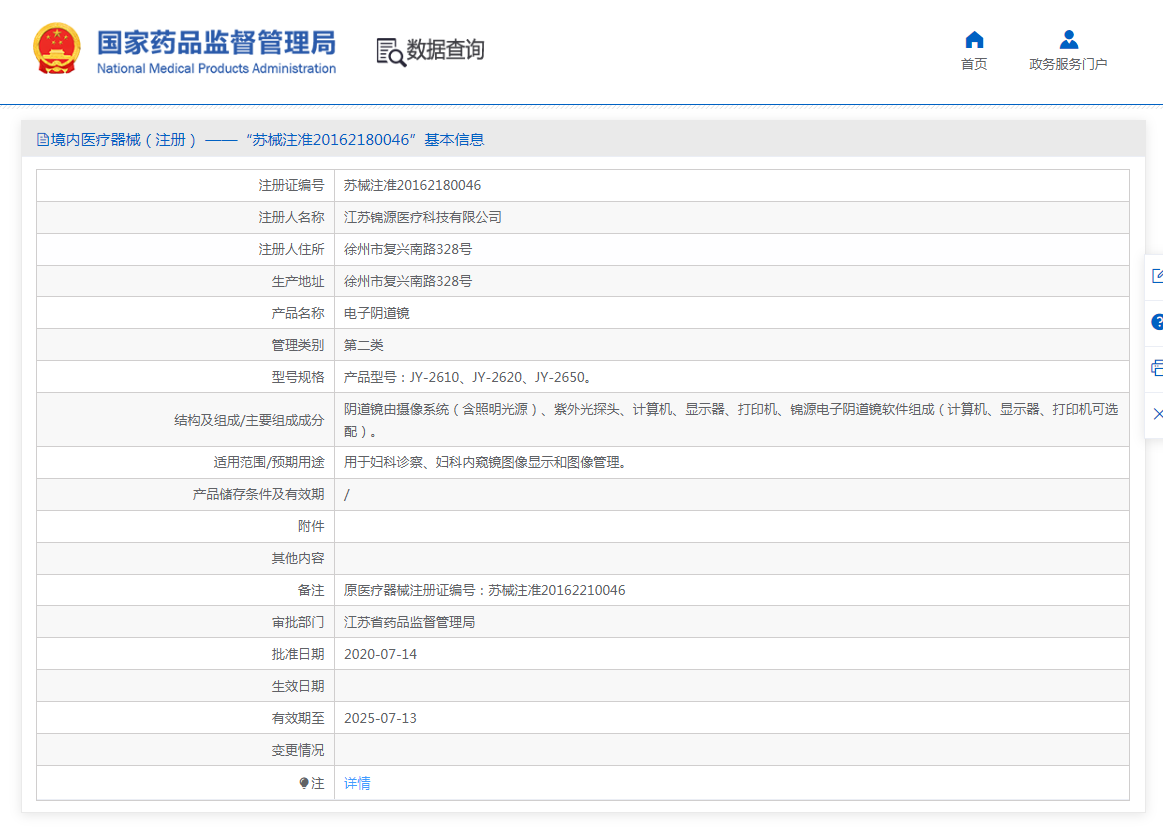Click the document icon before 境内医疗器械 heading
The image size is (1163, 827).
(43, 140)
